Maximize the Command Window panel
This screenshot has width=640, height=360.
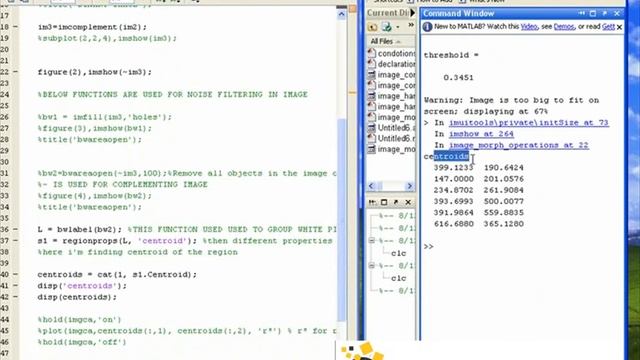click(593, 13)
